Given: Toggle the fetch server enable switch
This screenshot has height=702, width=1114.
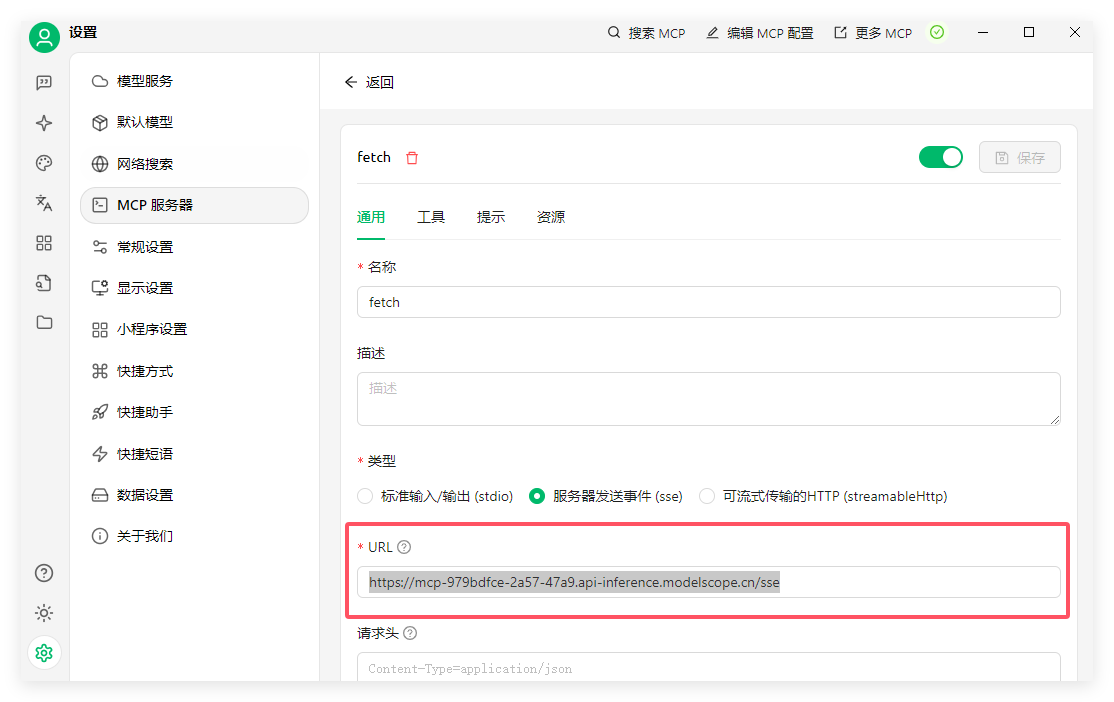Looking at the screenshot, I should click(940, 157).
